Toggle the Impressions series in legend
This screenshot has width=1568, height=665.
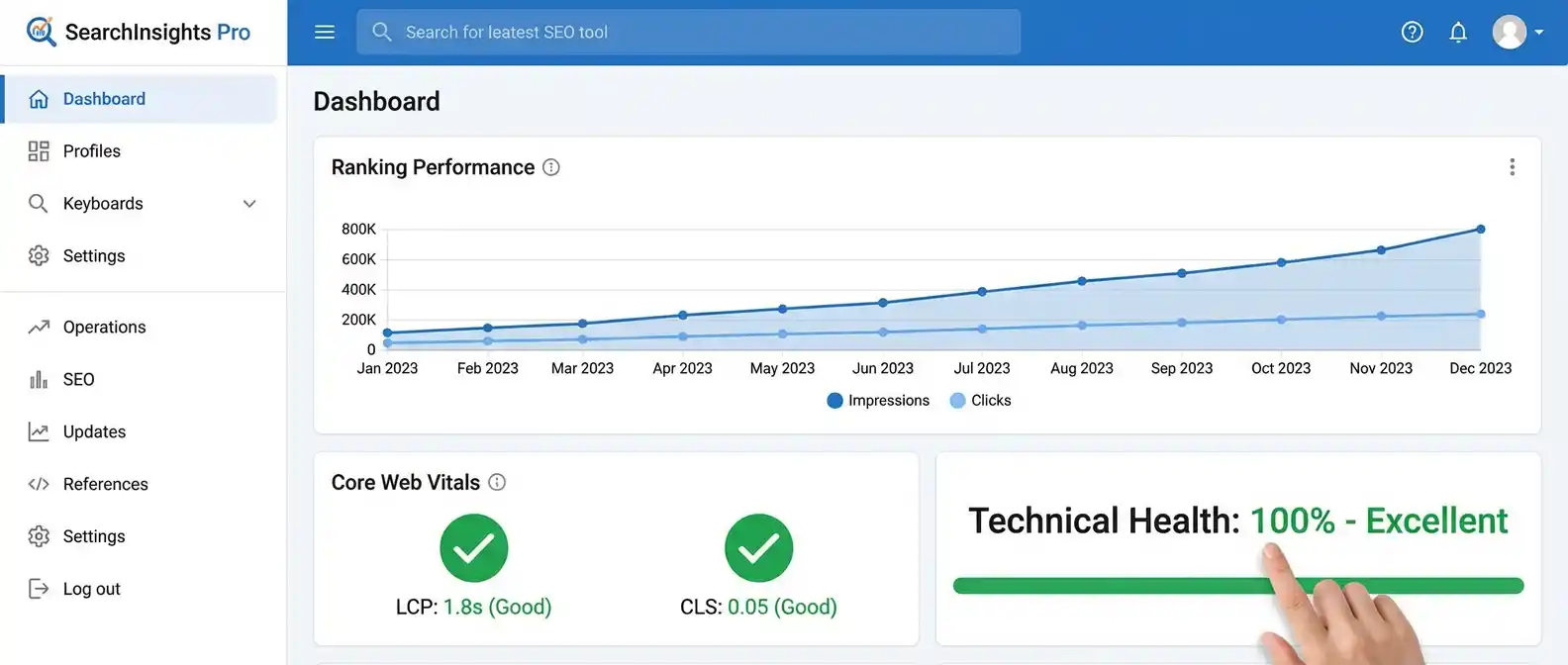pyautogui.click(x=878, y=401)
